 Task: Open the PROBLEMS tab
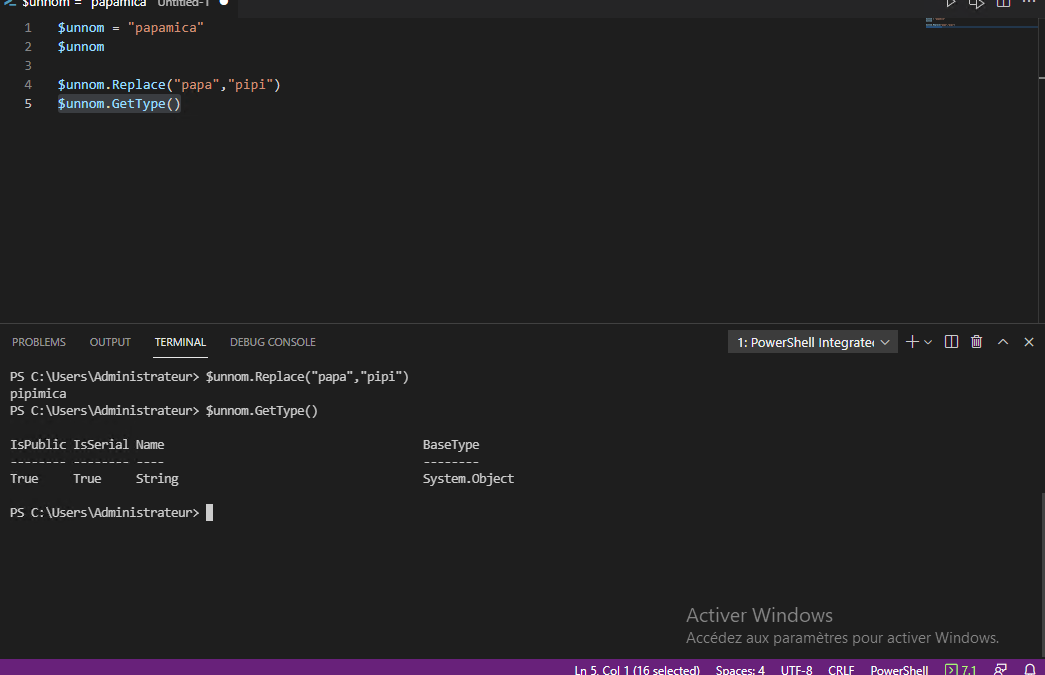38,341
